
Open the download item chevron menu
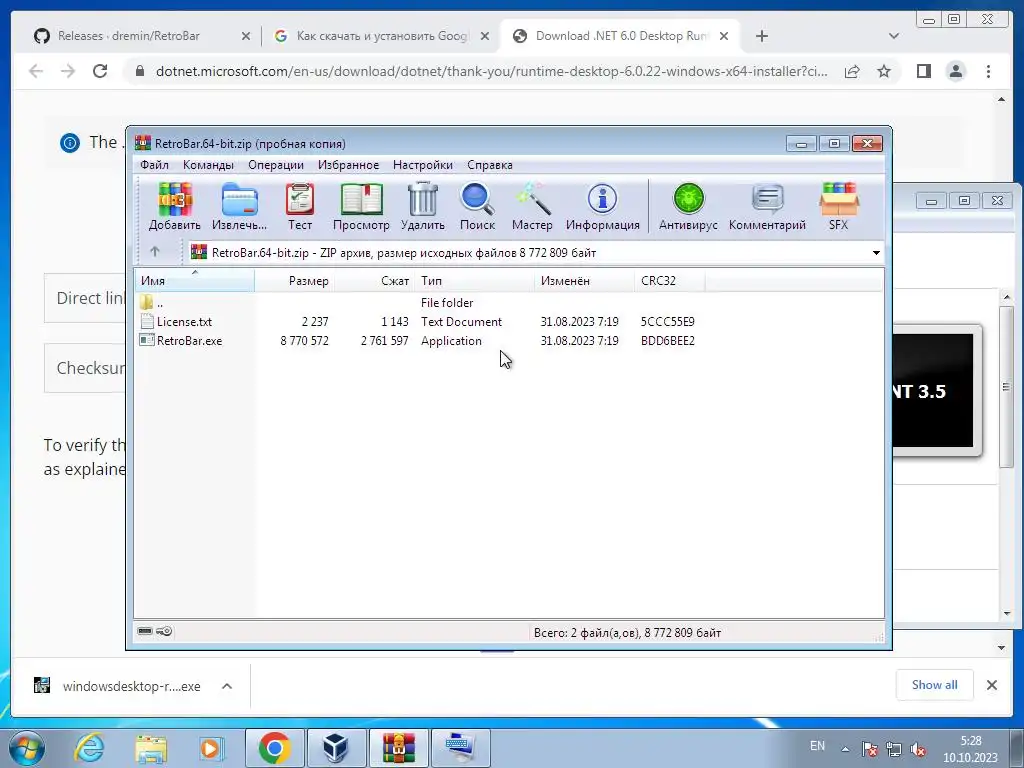227,686
